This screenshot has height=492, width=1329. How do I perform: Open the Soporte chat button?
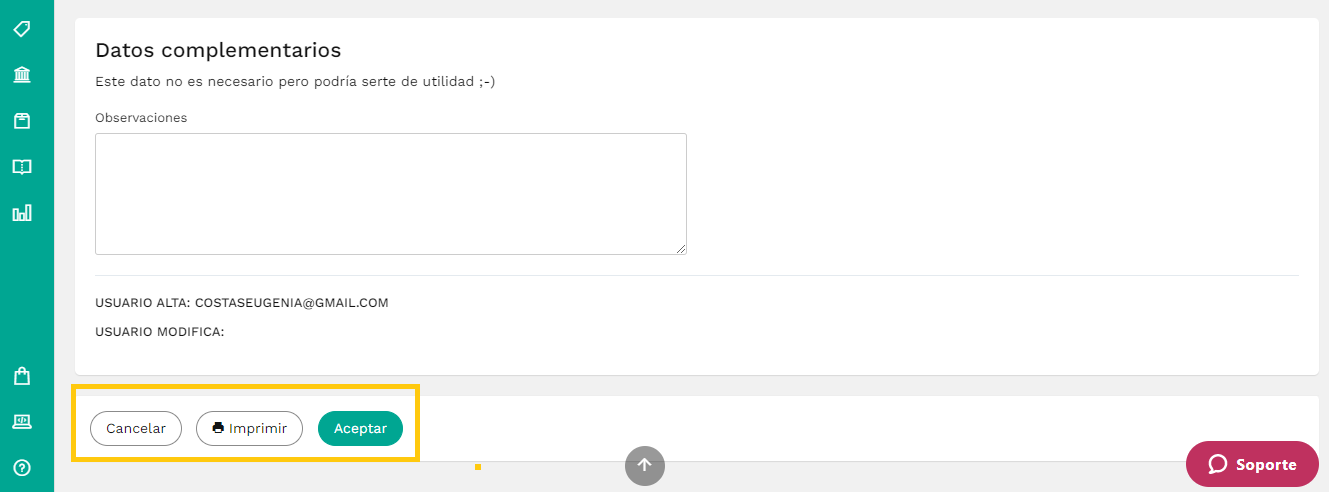[1252, 464]
